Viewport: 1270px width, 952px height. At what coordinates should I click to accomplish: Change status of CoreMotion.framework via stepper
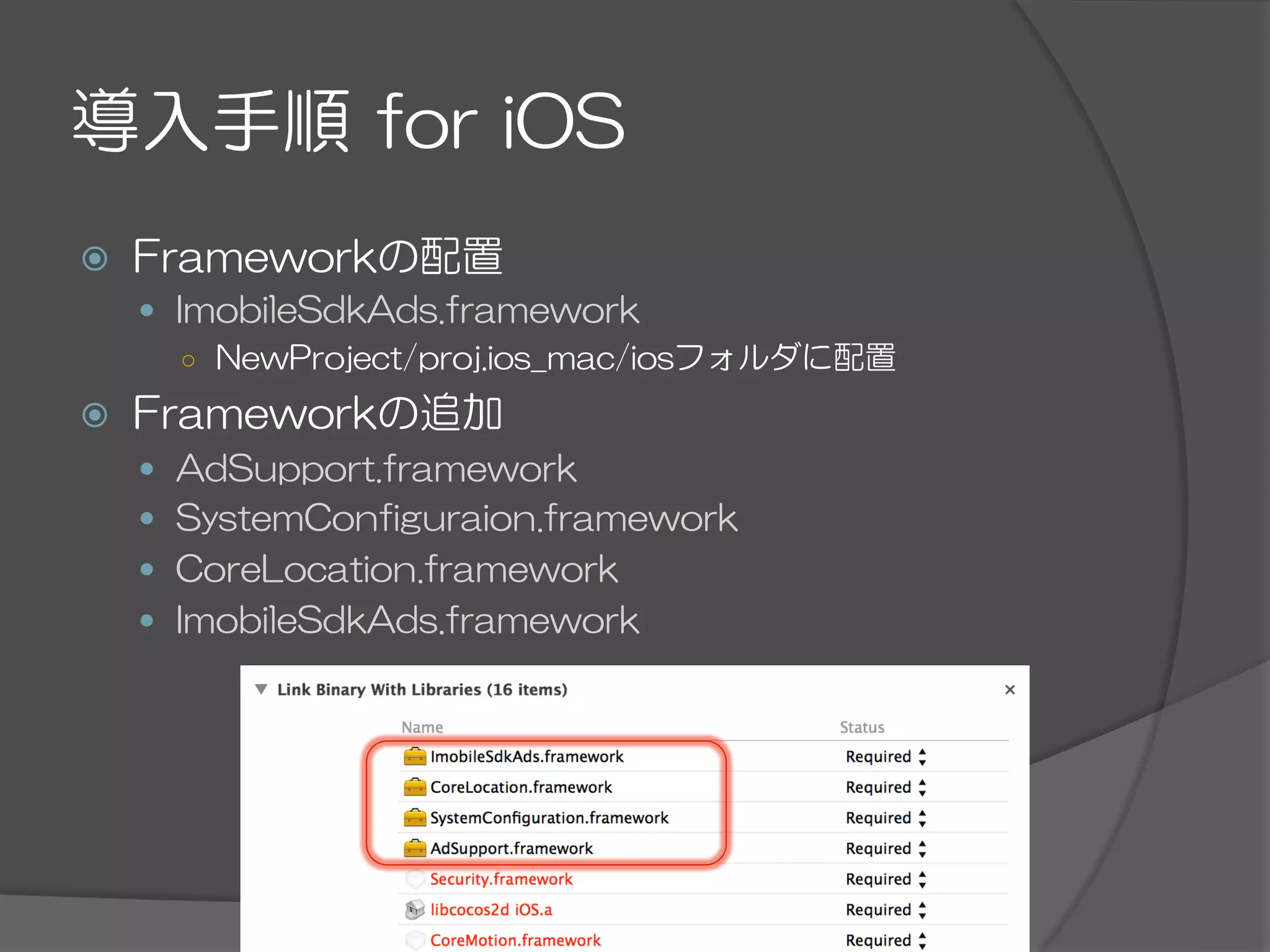pyautogui.click(x=922, y=940)
